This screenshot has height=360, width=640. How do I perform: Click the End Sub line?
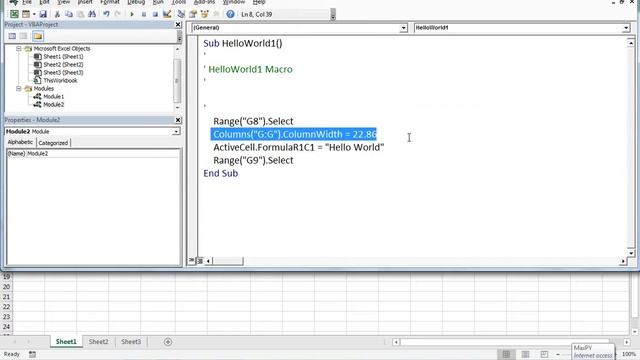221,173
